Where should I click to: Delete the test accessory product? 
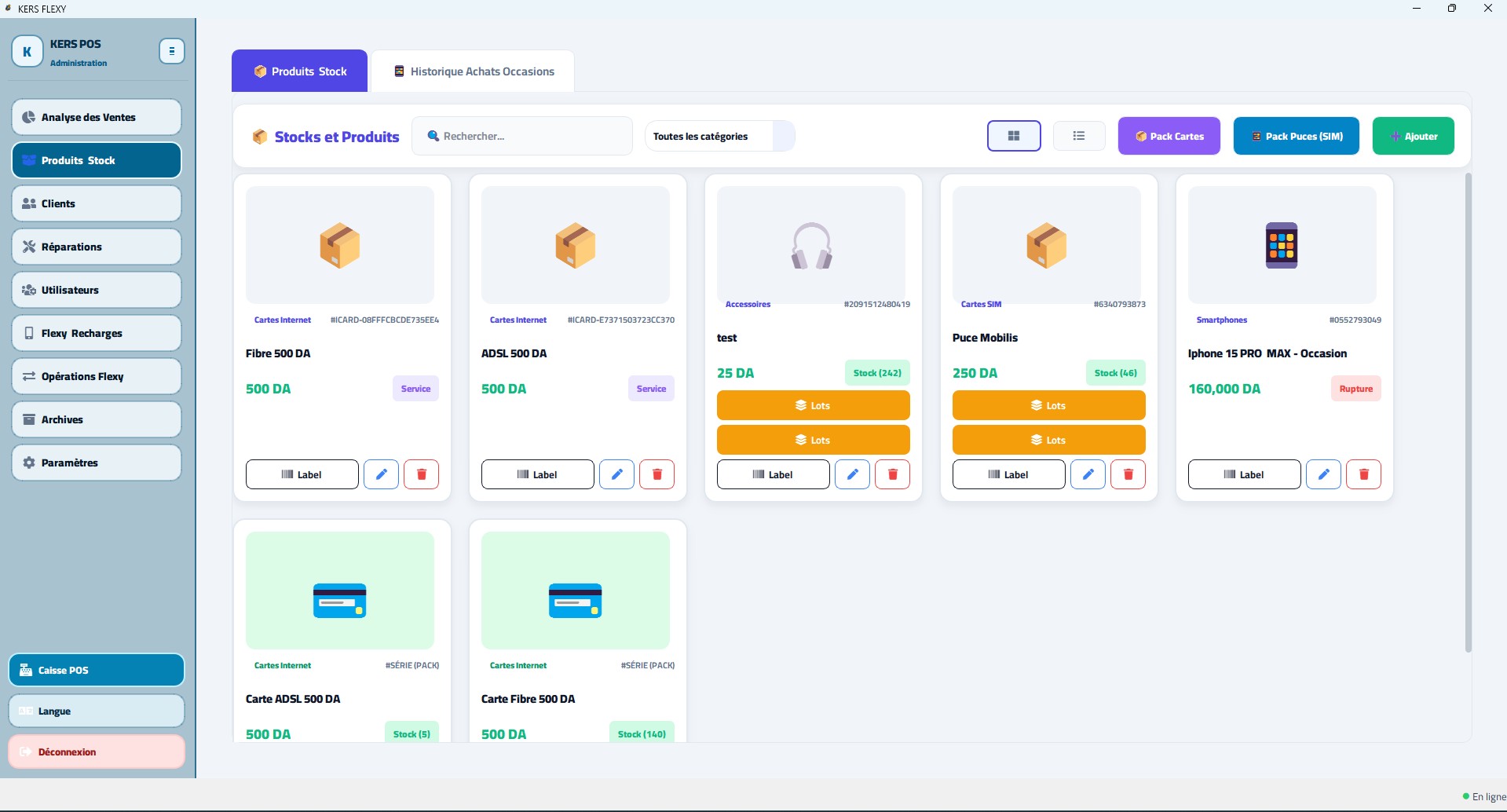892,474
